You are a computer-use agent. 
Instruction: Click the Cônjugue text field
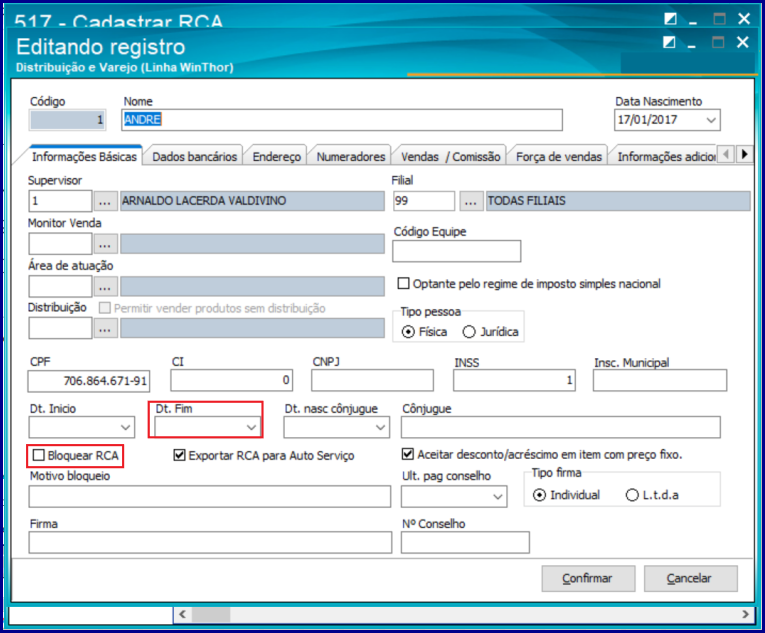coord(561,427)
